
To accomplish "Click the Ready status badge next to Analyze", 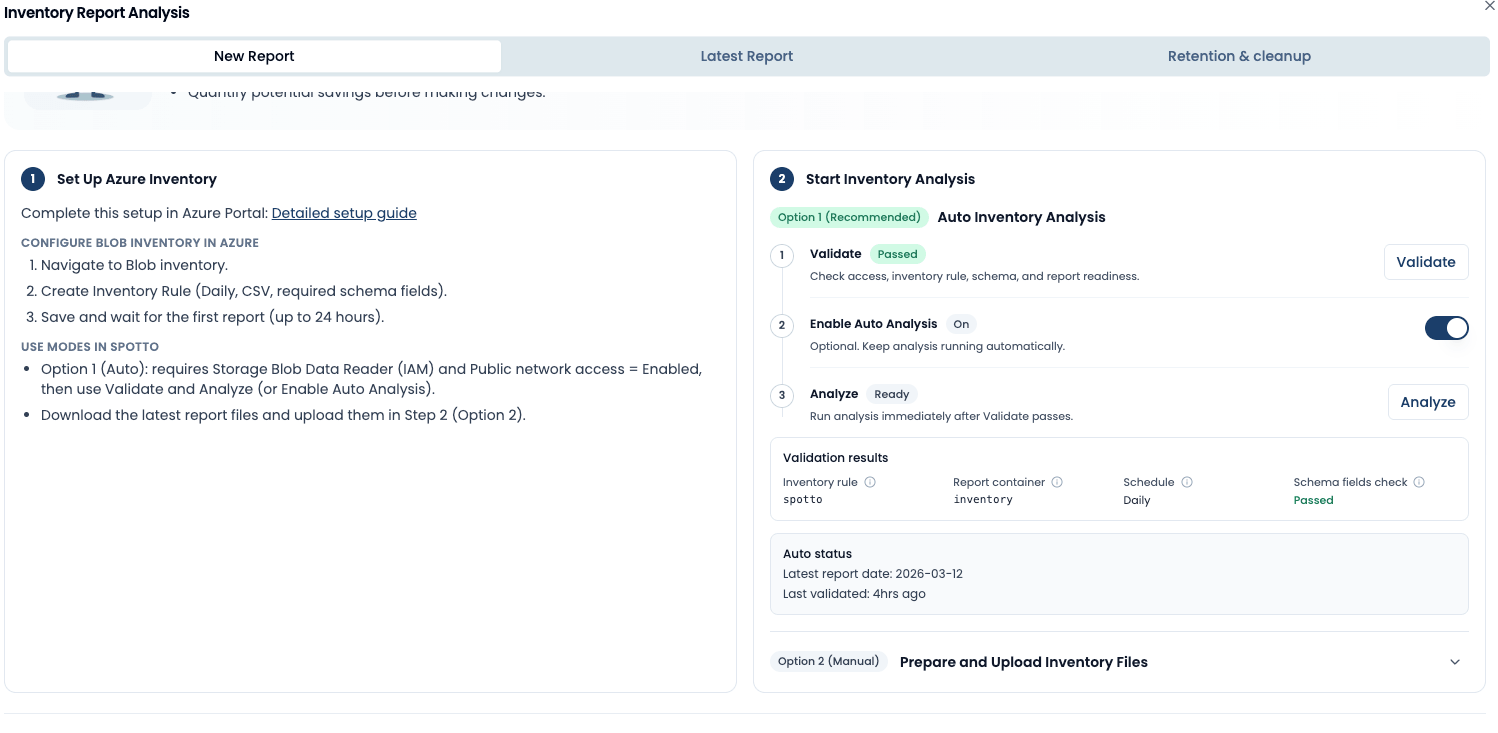I will point(891,393).
